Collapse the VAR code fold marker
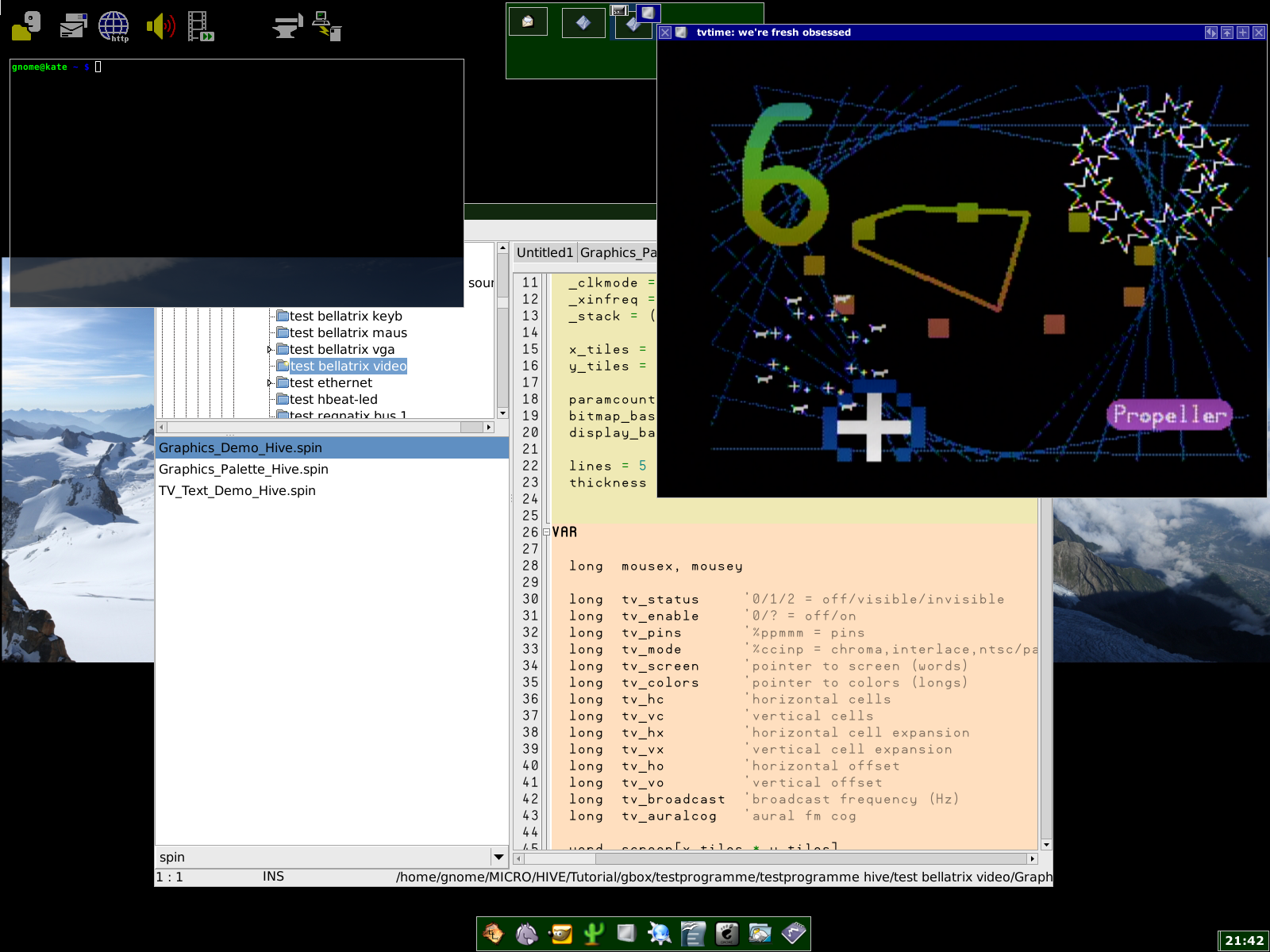The image size is (1270, 952). click(x=546, y=532)
